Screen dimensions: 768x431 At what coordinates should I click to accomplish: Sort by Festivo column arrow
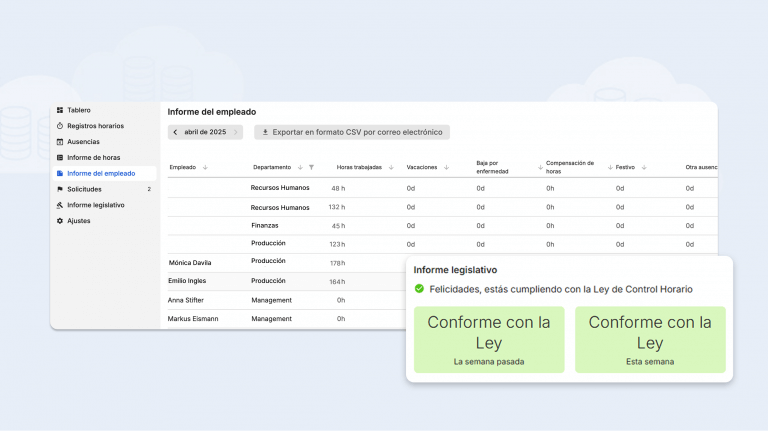point(644,168)
